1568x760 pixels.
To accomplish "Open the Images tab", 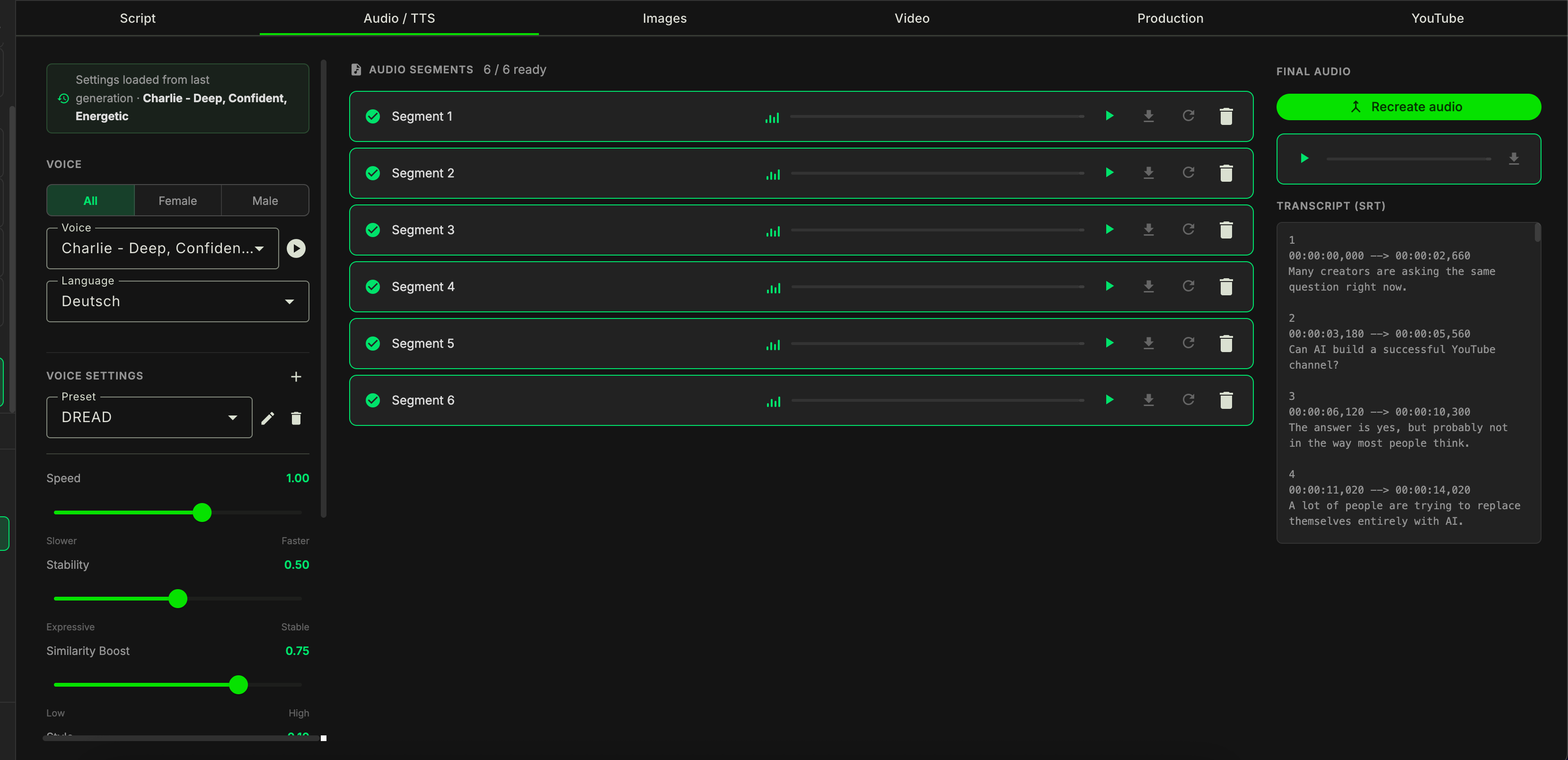I will click(x=665, y=18).
